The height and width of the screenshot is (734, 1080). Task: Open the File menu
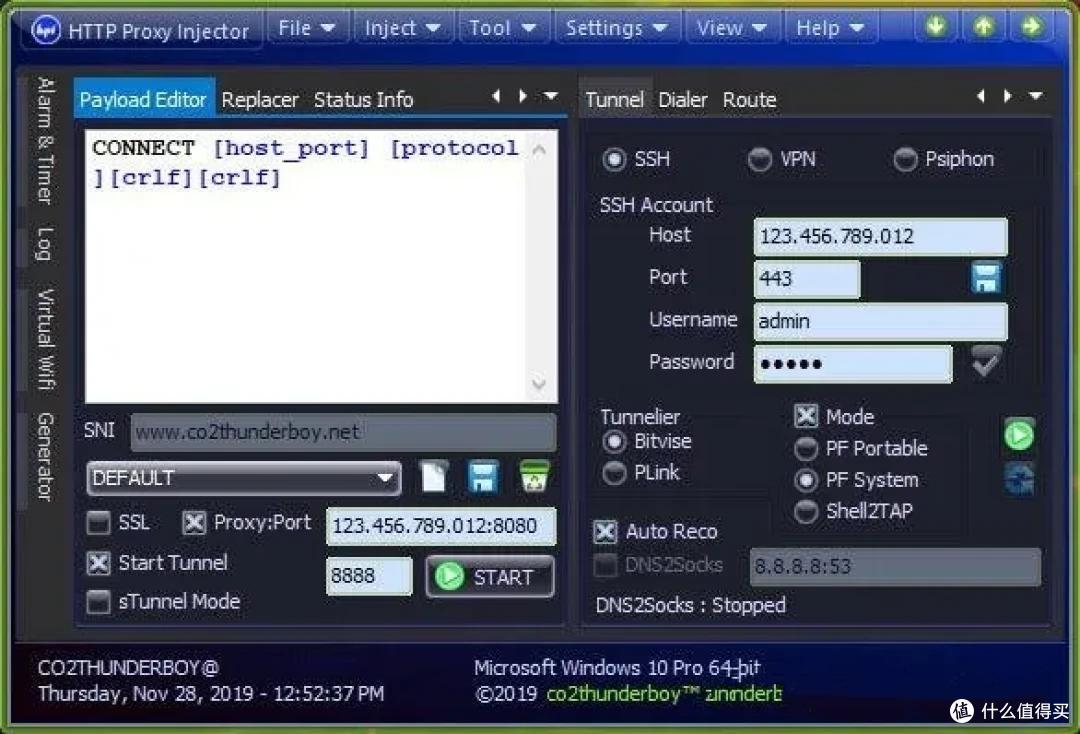pos(307,28)
